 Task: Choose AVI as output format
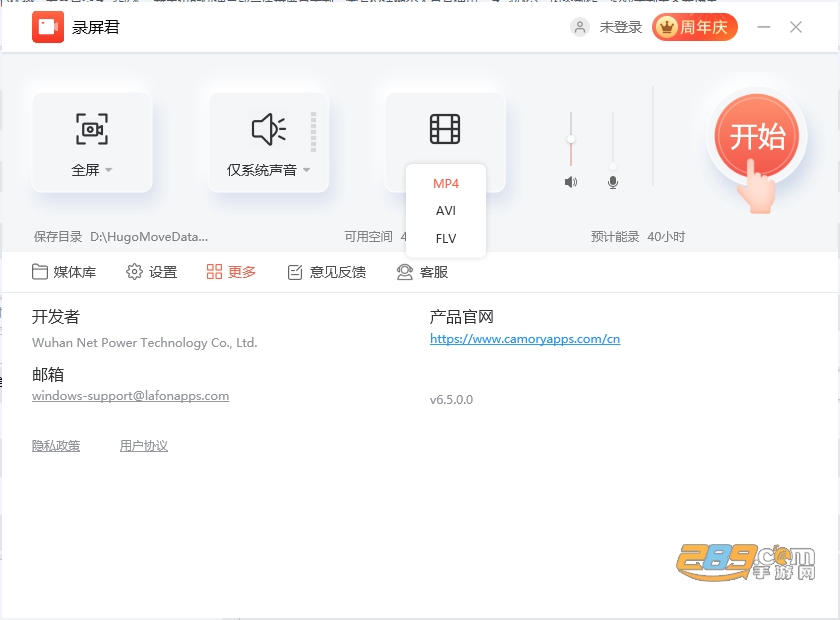[x=446, y=211]
